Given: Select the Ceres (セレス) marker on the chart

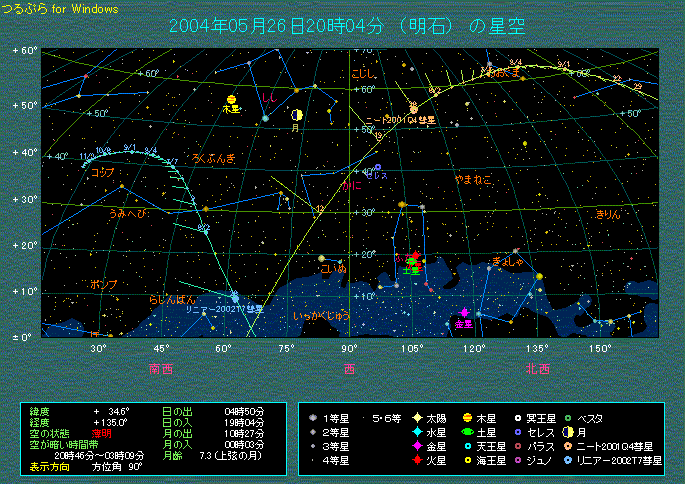Looking at the screenshot, I should point(377,167).
